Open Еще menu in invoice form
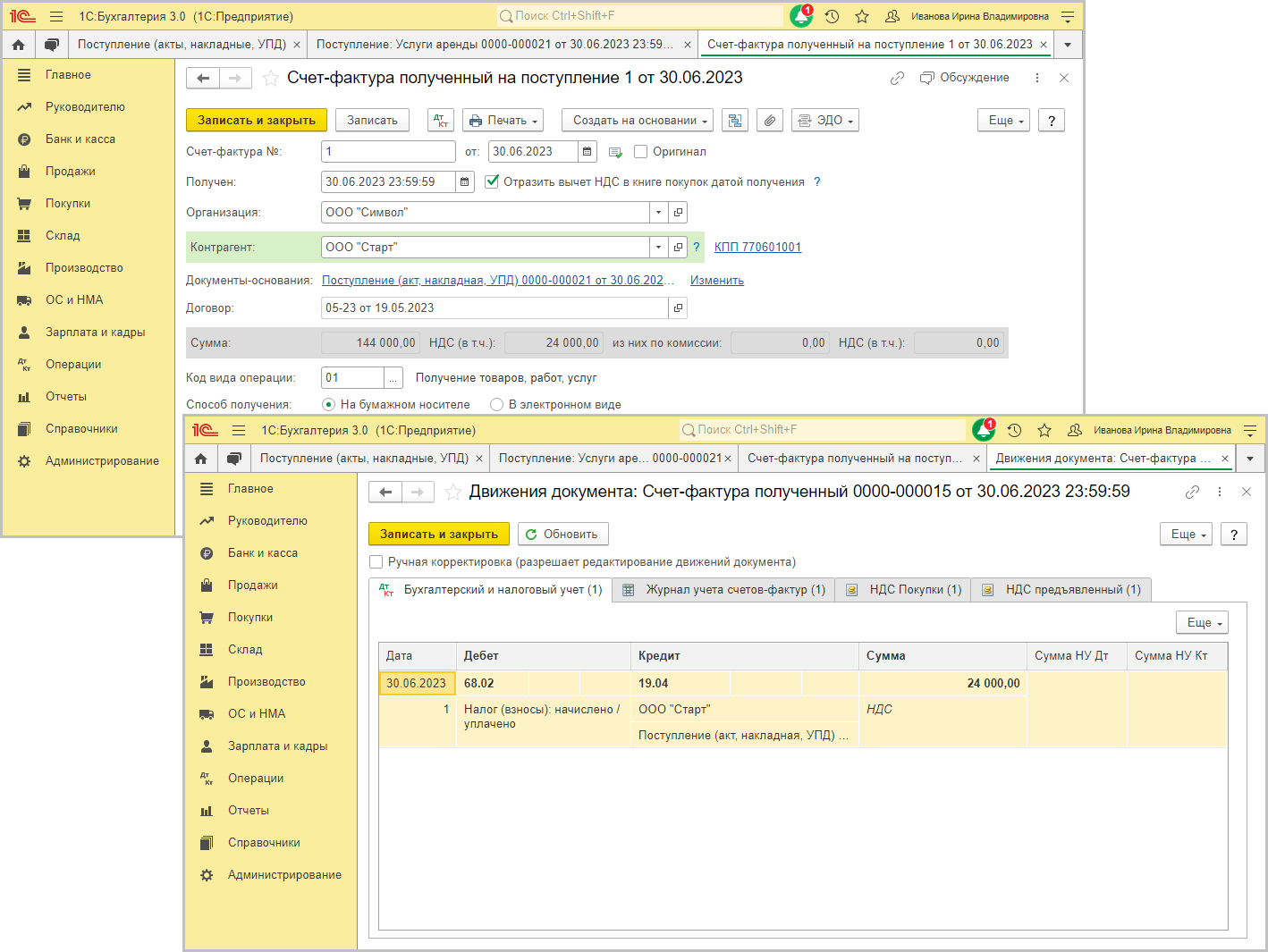Image resolution: width=1268 pixels, height=952 pixels. [1004, 120]
